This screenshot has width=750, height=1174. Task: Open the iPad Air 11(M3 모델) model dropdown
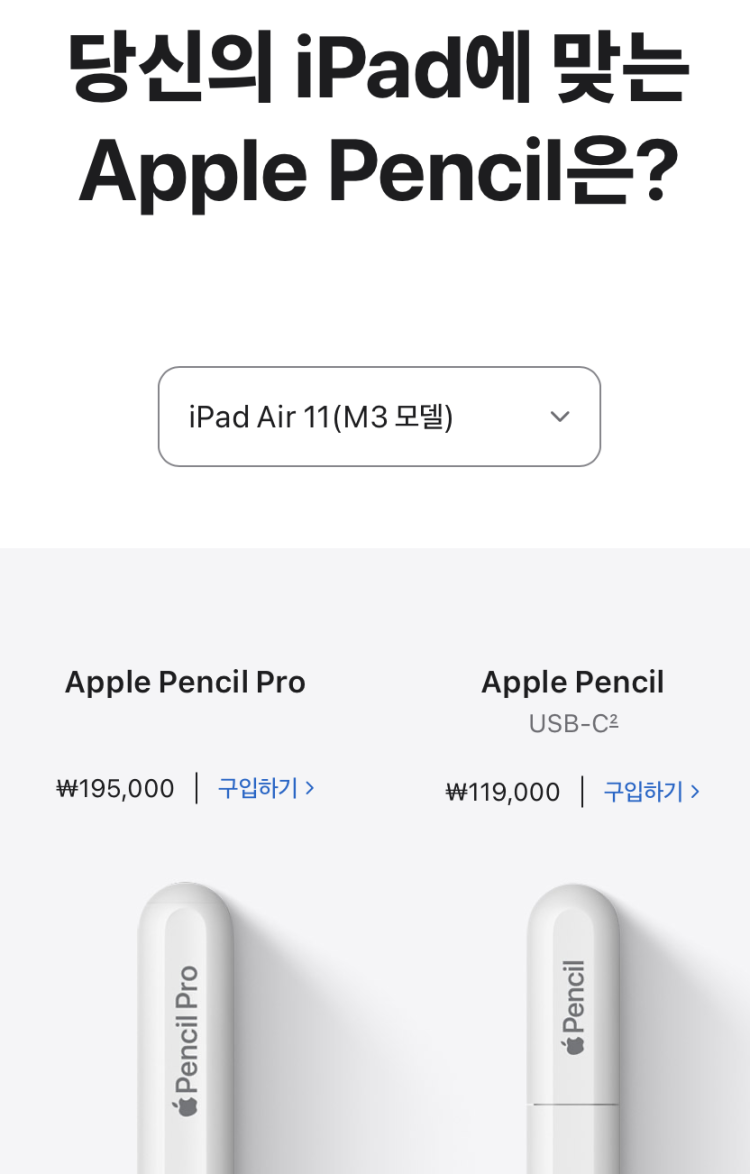[x=378, y=416]
